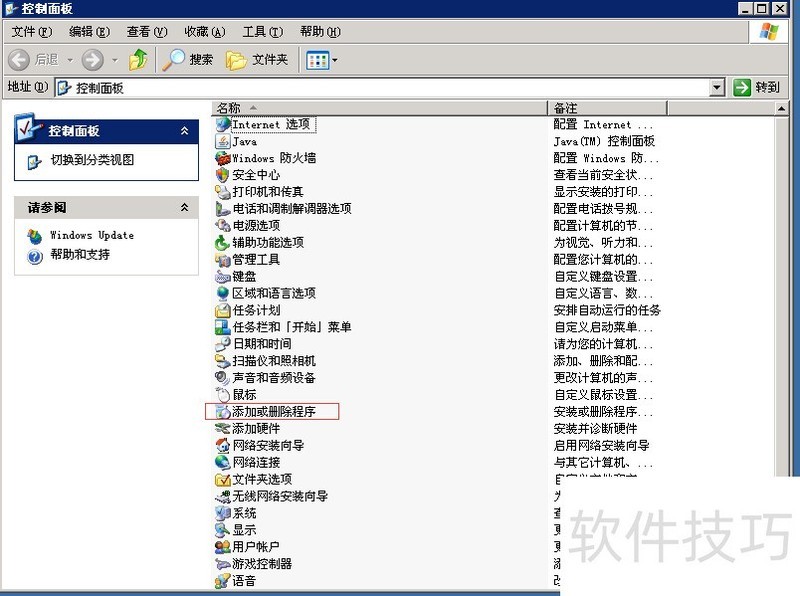Open 区域和语言选项 globe icon

222,293
